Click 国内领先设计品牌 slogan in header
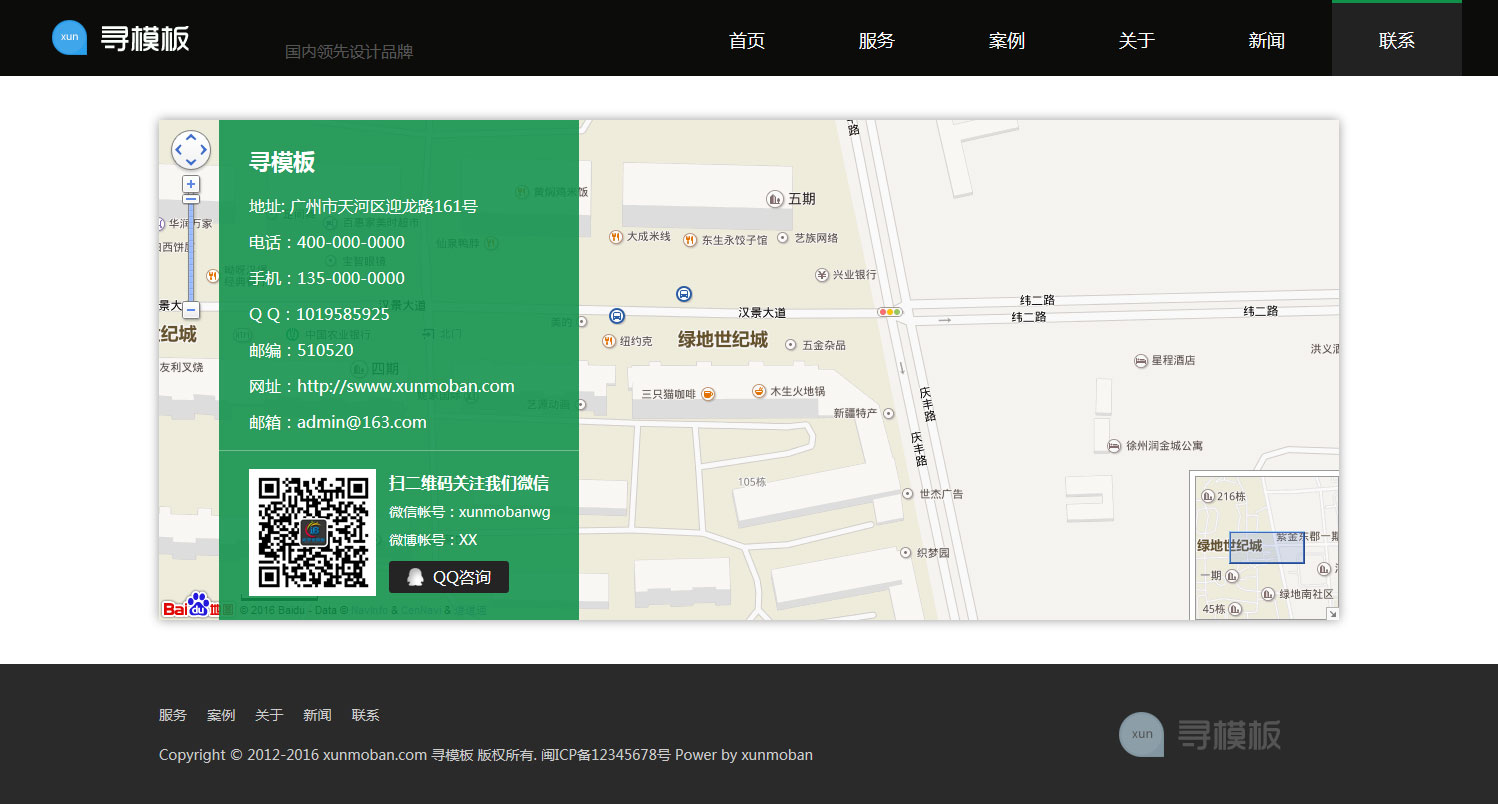The height and width of the screenshot is (804, 1498). tap(349, 52)
